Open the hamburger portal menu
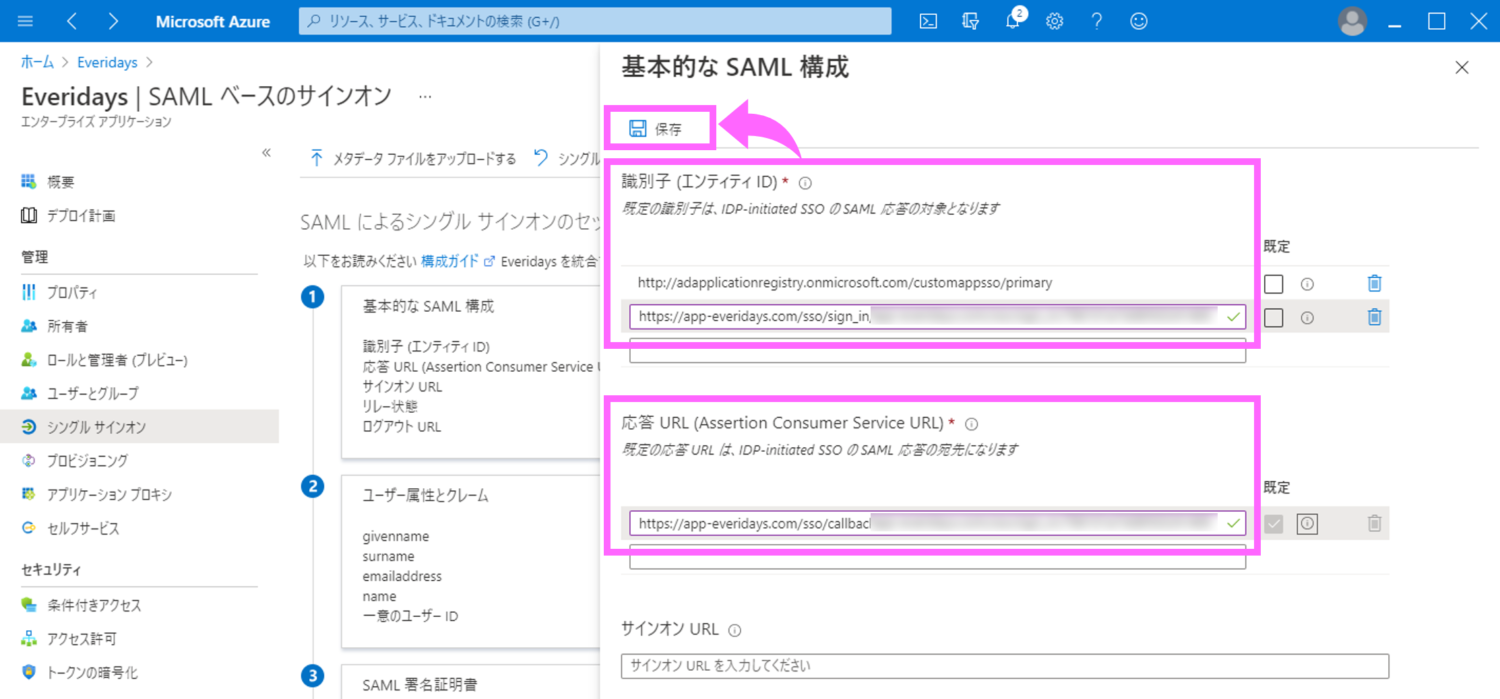This screenshot has height=699, width=1500. (26, 21)
